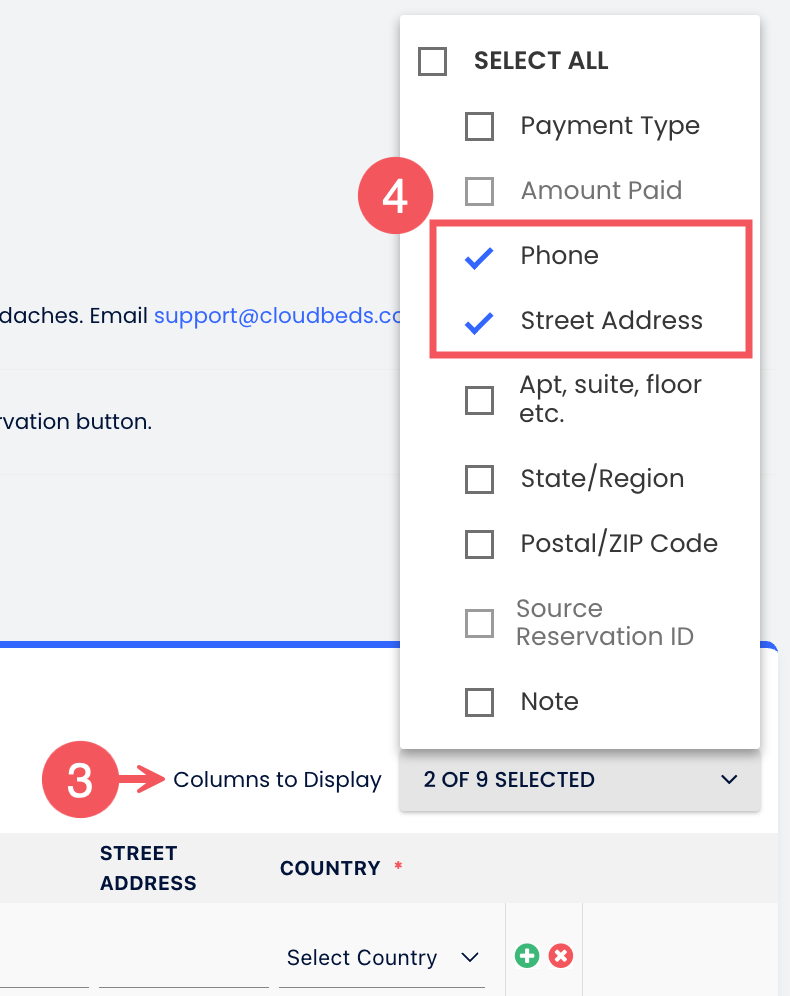The width and height of the screenshot is (790, 996).
Task: Click the Country column header
Action: pos(330,868)
